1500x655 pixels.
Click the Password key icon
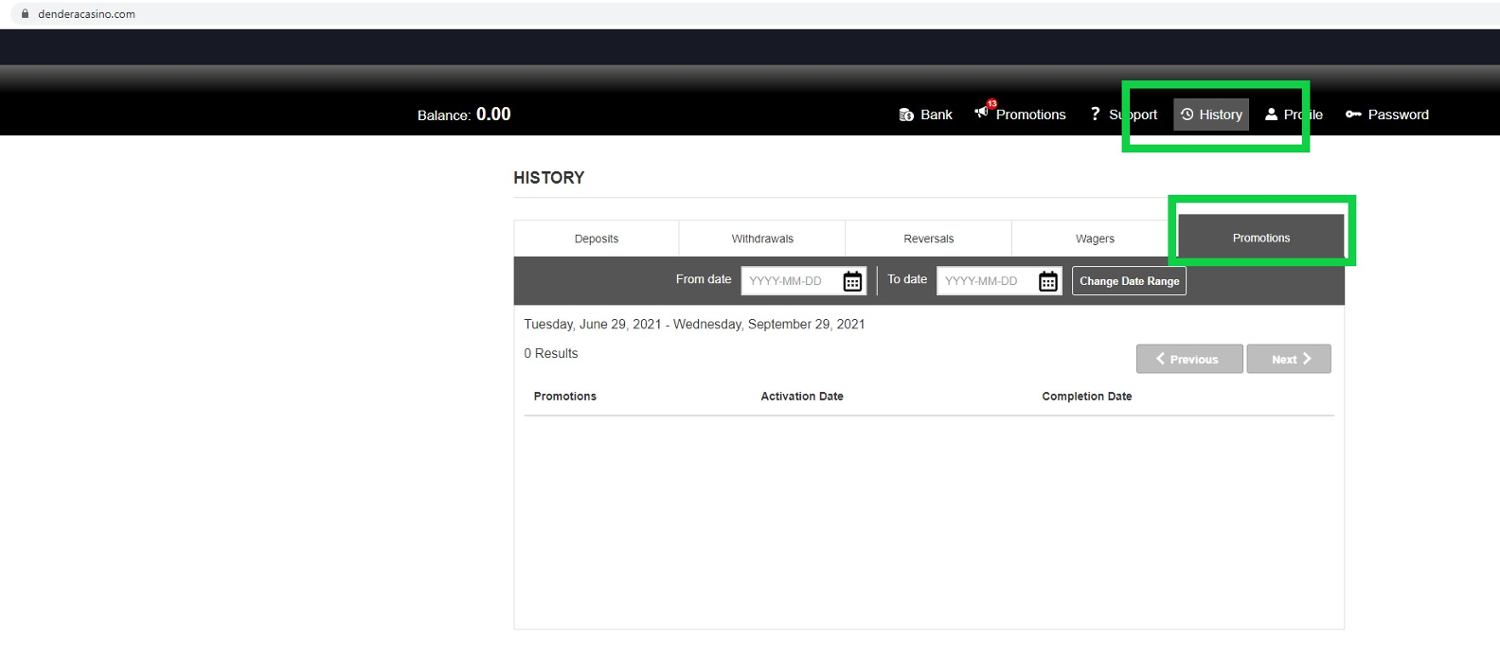(1353, 115)
